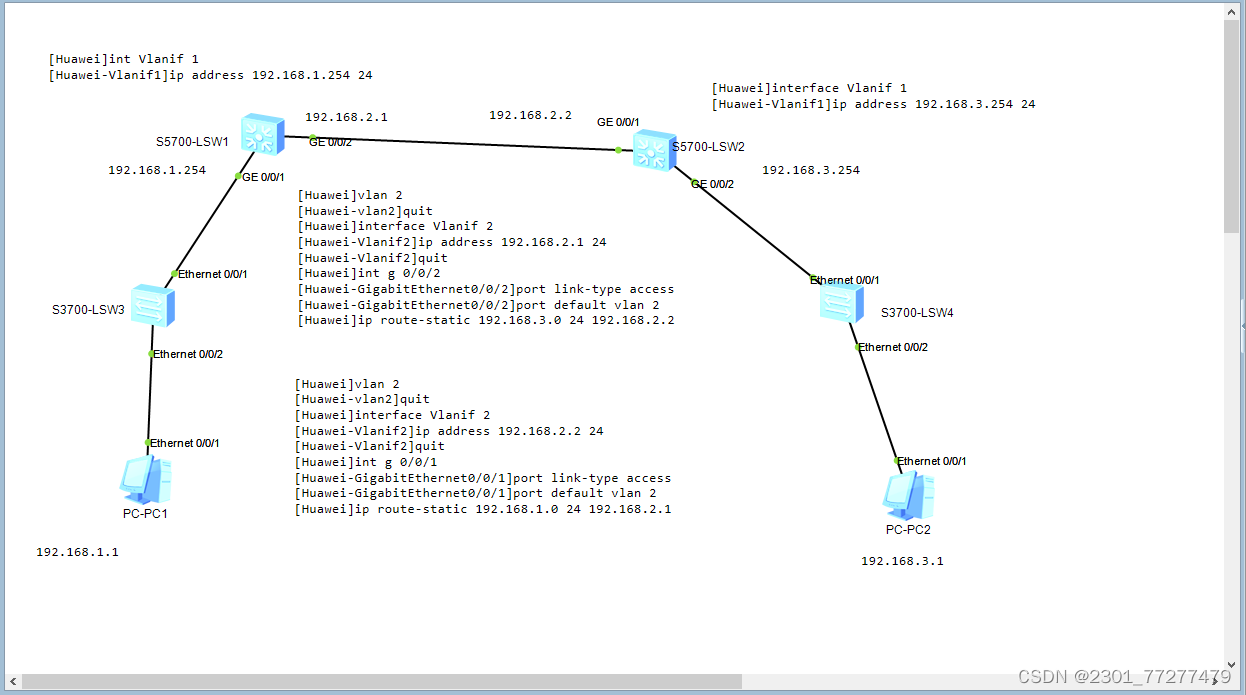Click the 192.168.3.254 address label near LSW2
This screenshot has height=695, width=1246.
click(811, 170)
